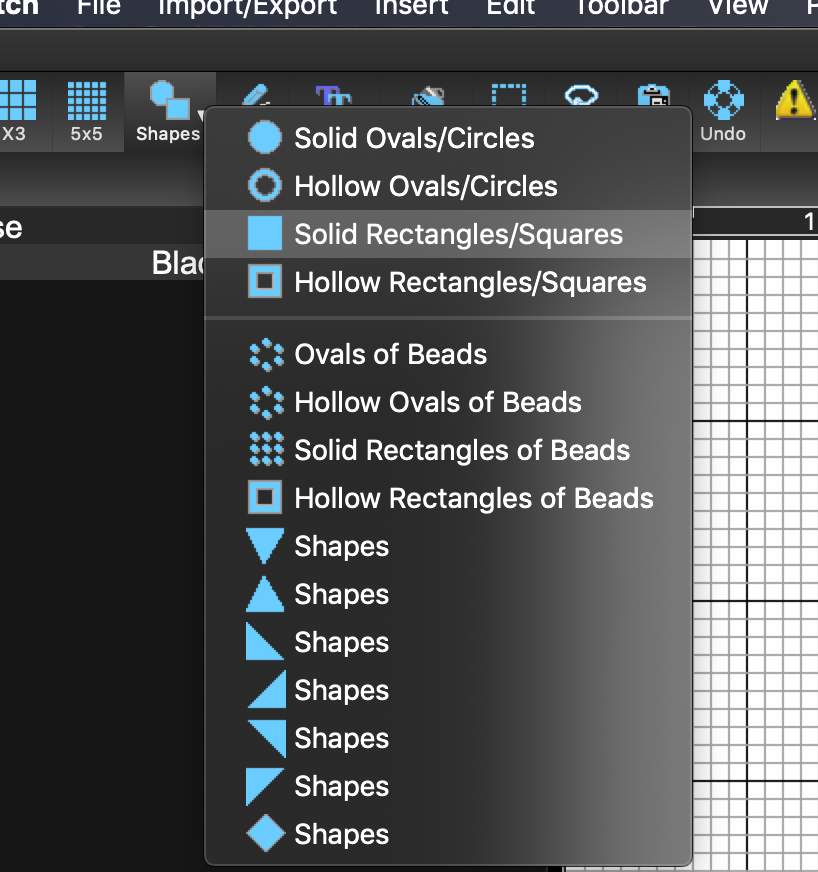Image resolution: width=818 pixels, height=872 pixels.
Task: Select the lasso selection tool
Action: [x=581, y=97]
